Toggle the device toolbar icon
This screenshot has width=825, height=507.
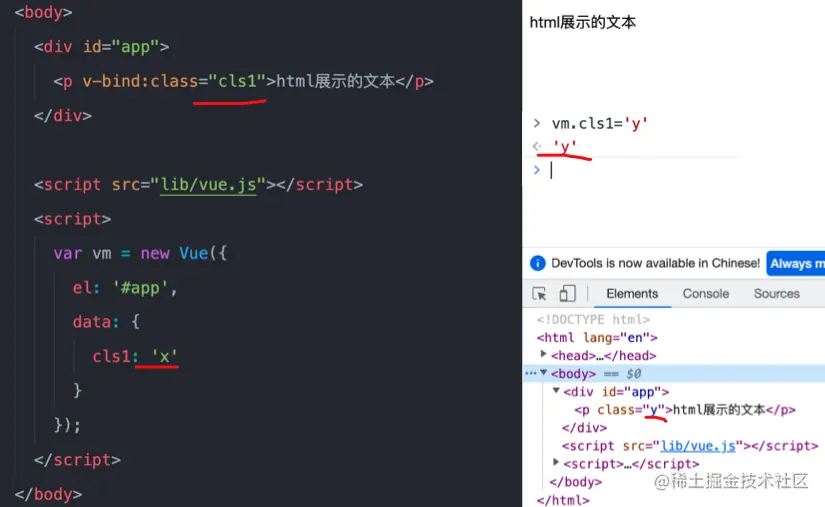[x=567, y=293]
